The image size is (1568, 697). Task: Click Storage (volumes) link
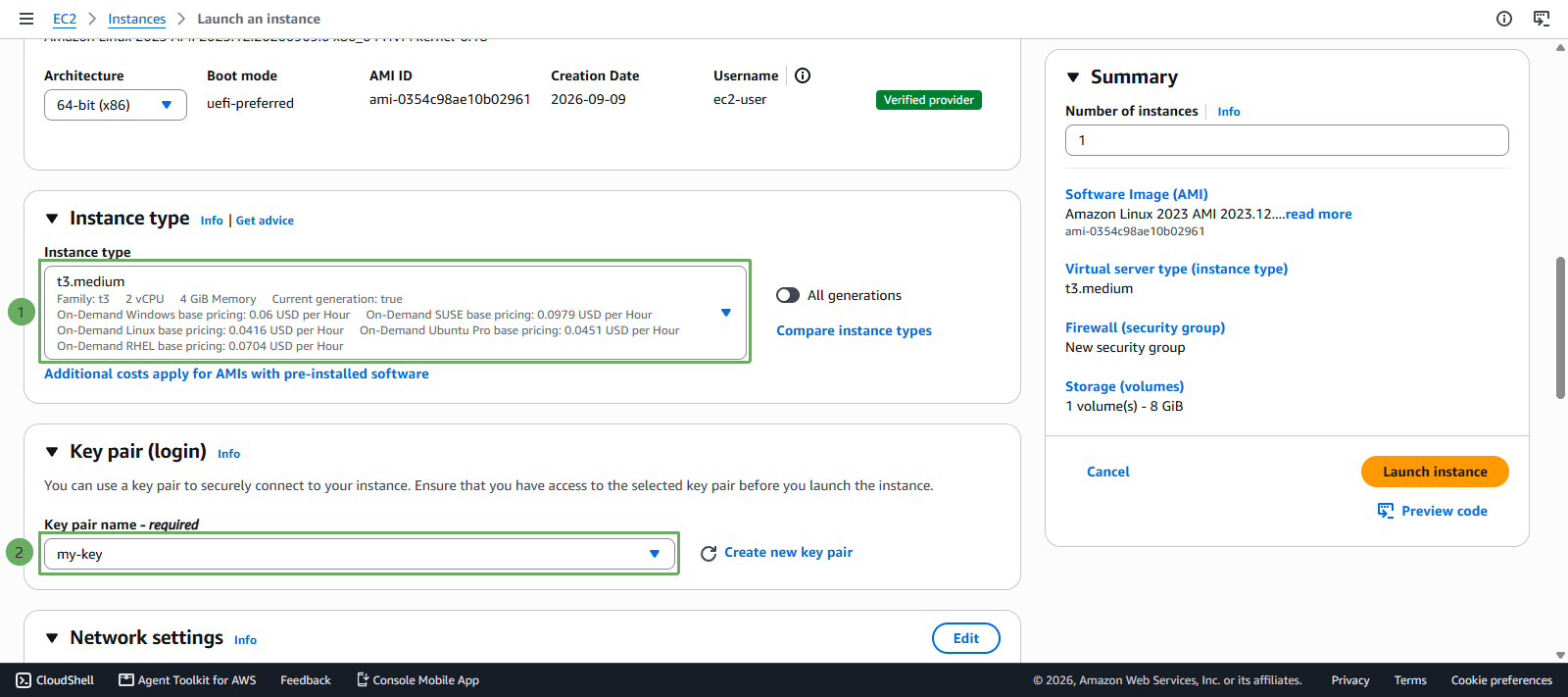pos(1124,386)
